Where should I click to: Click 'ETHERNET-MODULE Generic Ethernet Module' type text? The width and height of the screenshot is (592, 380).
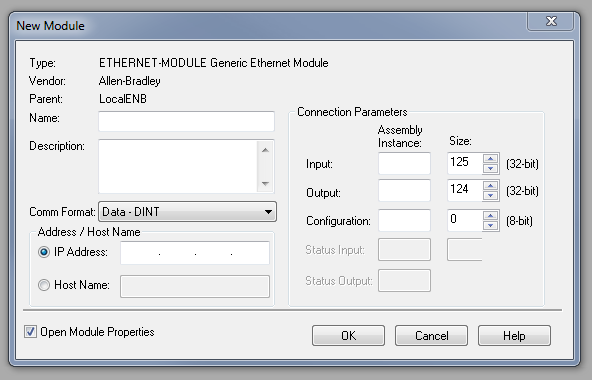(x=214, y=63)
